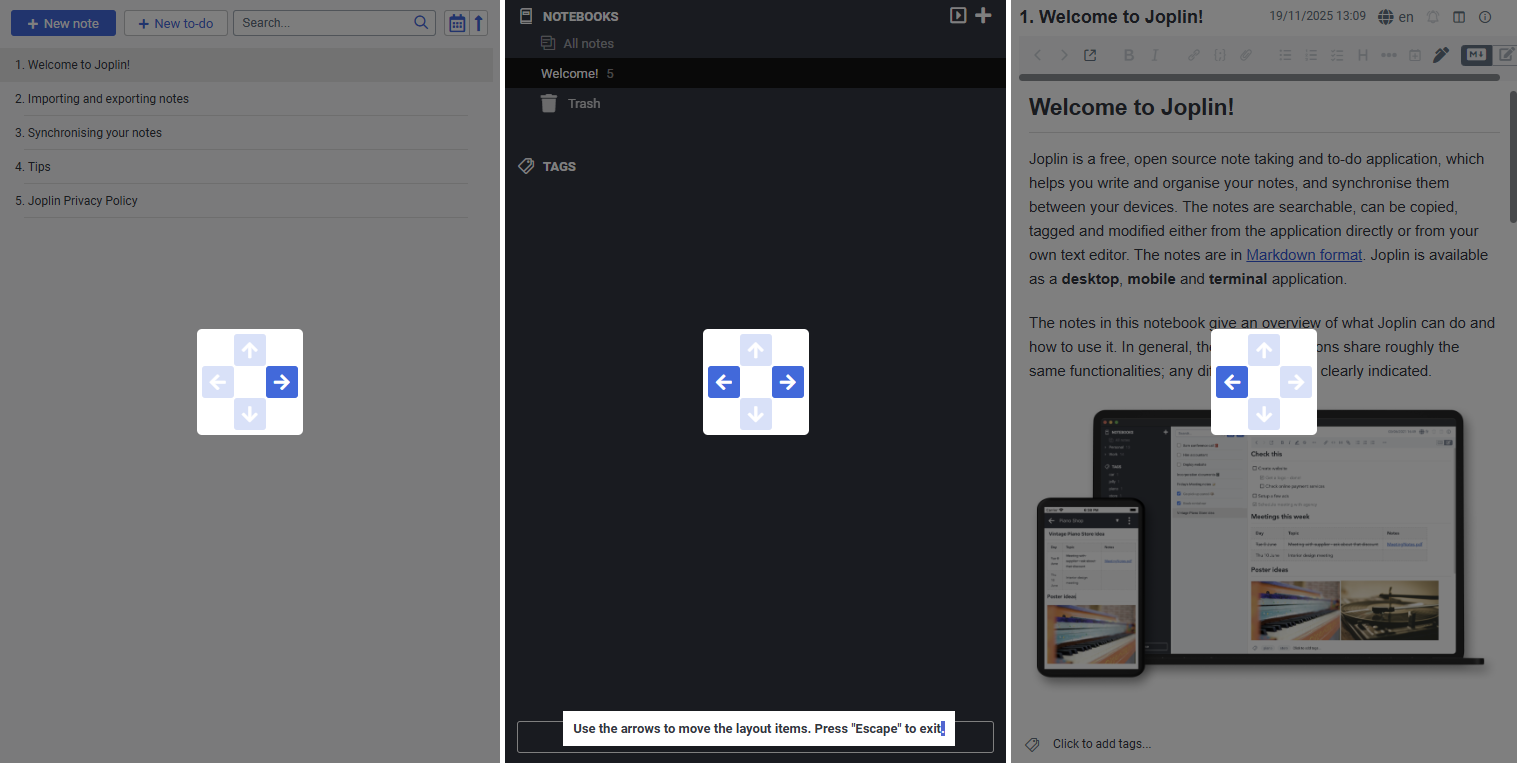Viewport: 1517px width, 763px height.
Task: Click the note editor panel's up arrow
Action: click(1264, 350)
